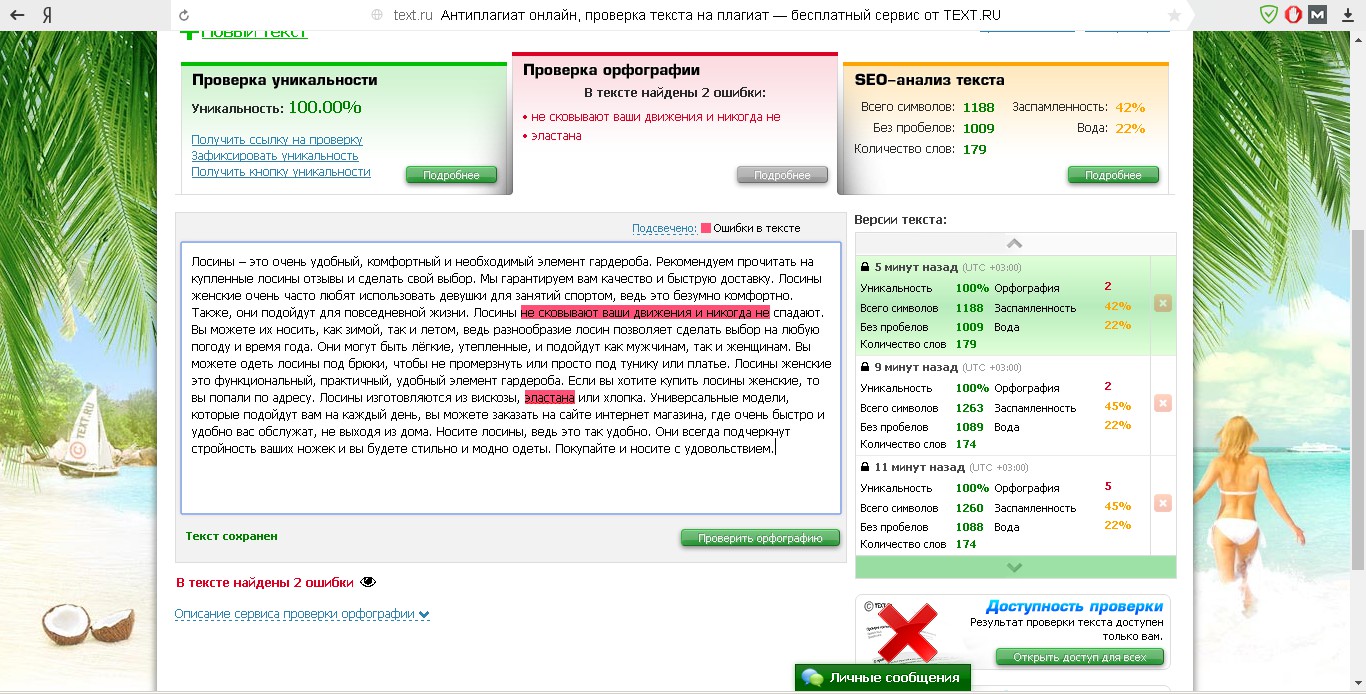
Task: Click Орфография value 5 in 11 минут version
Action: (1108, 486)
